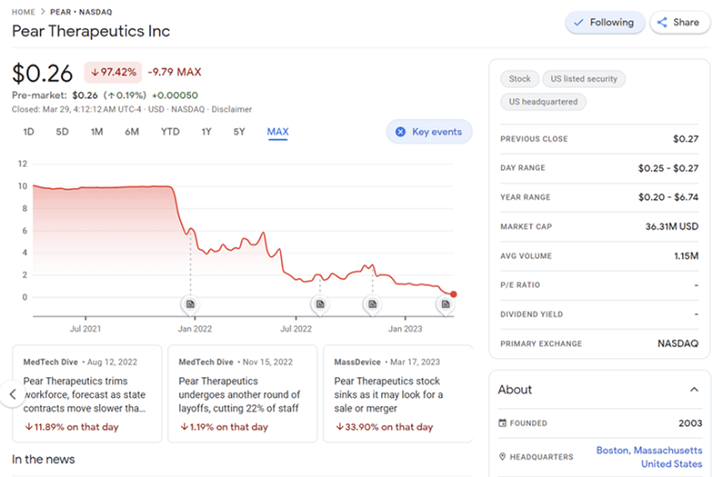Click the US listed security chip
The image size is (712, 477).
(x=583, y=79)
